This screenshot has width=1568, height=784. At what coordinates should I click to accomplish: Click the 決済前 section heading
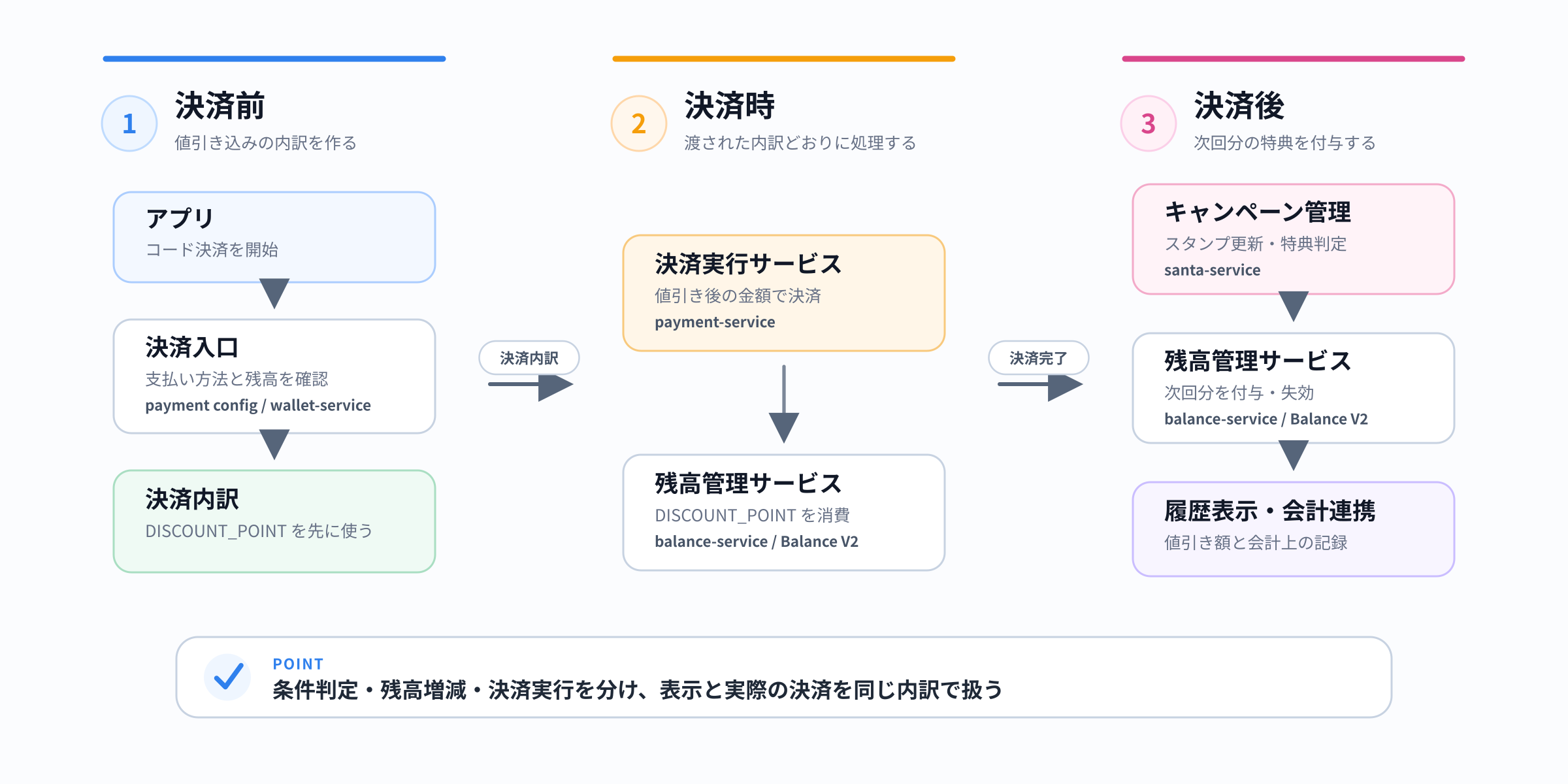(x=220, y=106)
